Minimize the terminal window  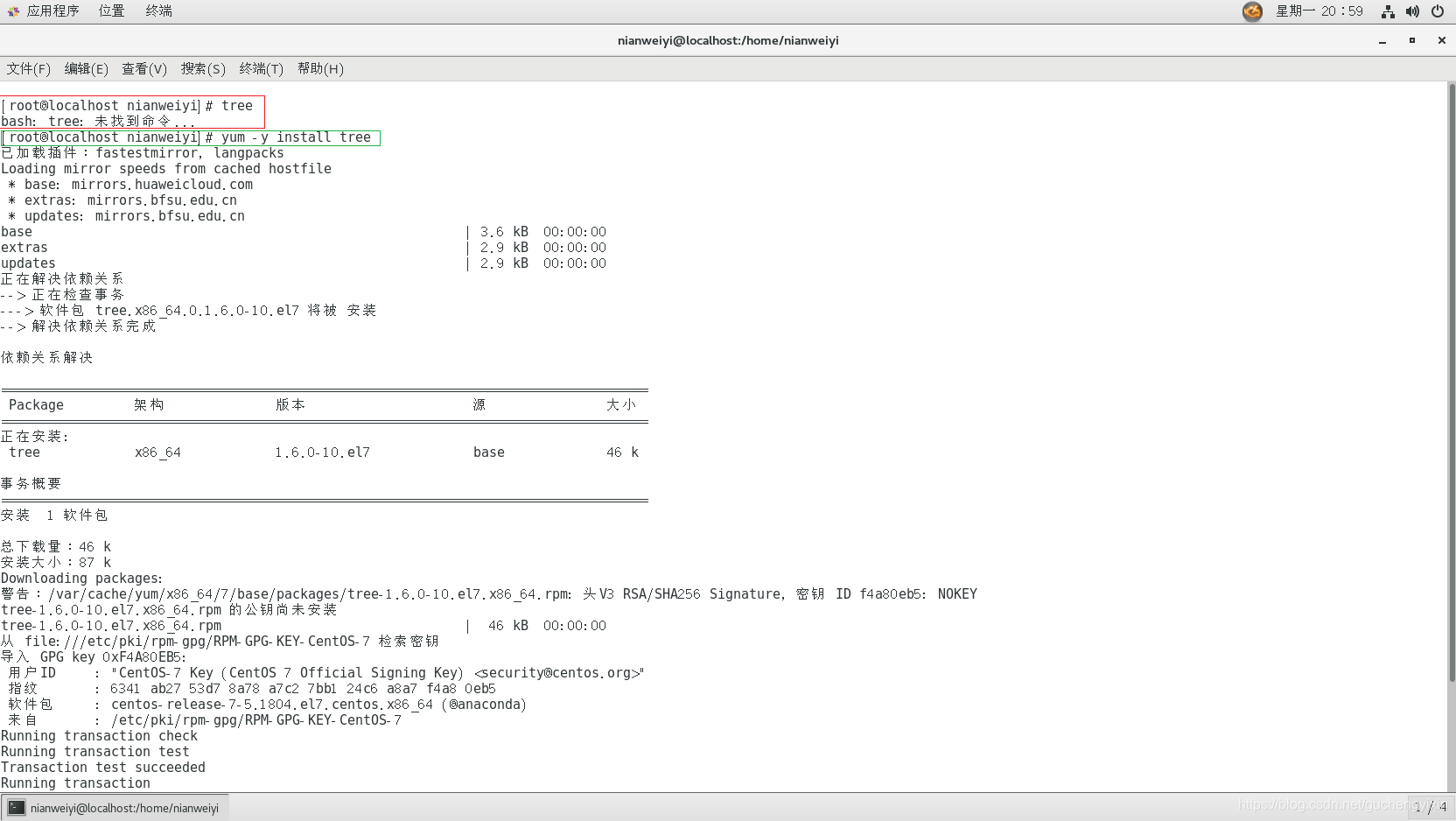point(1382,40)
